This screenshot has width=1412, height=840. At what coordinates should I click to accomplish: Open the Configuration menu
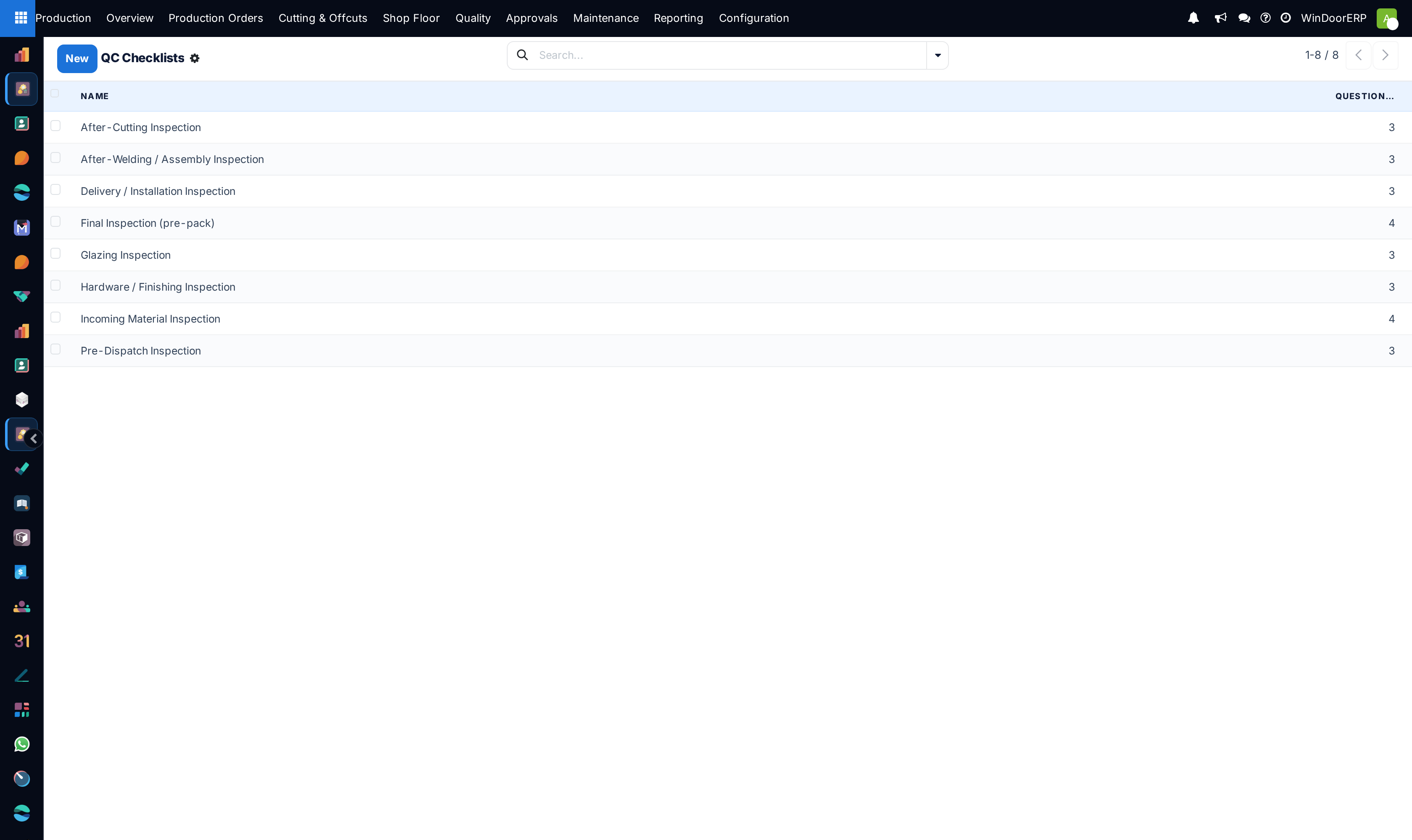click(754, 18)
